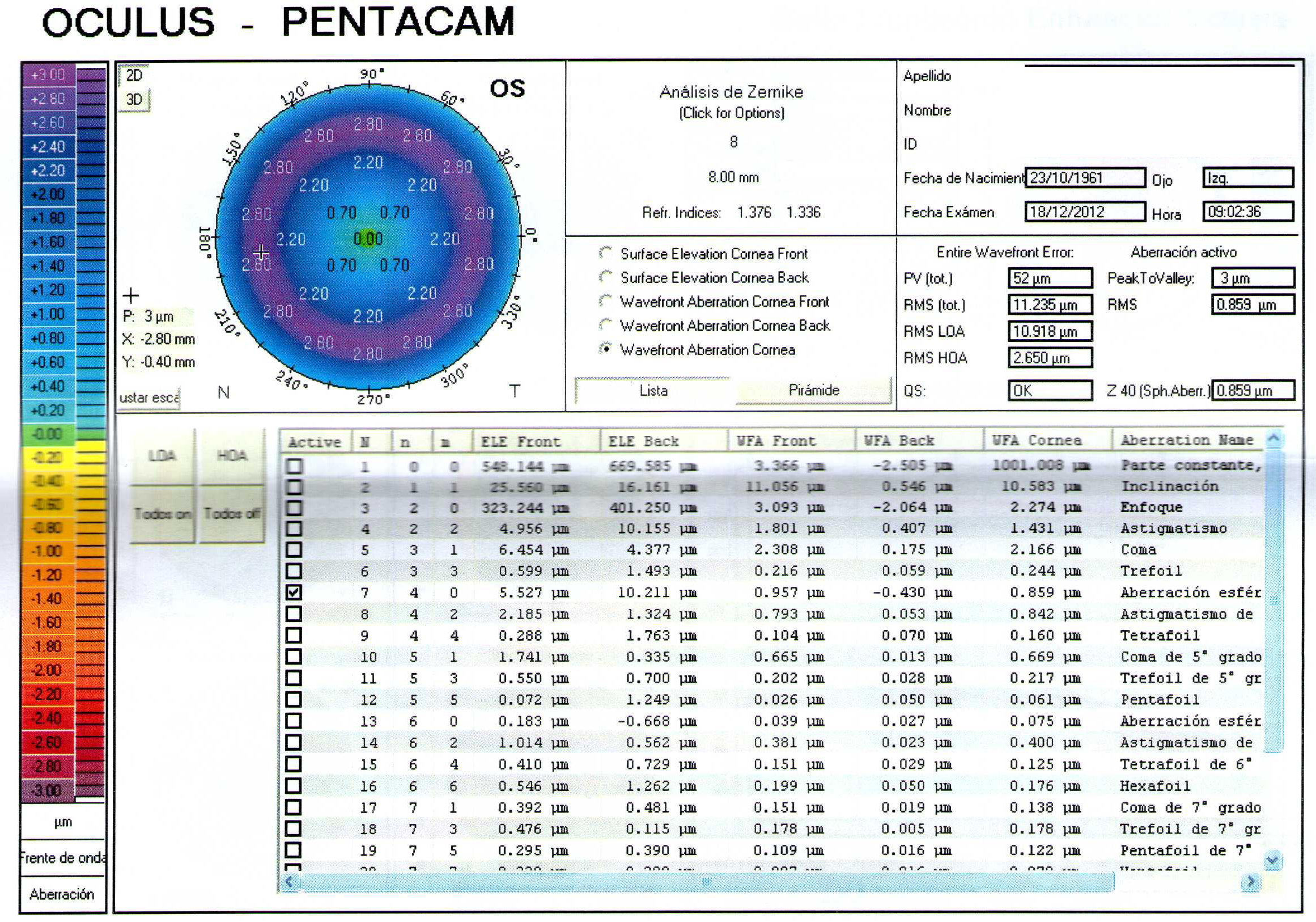Image resolution: width=1316 pixels, height=922 pixels.
Task: Click the Fecha de Nacimiento field
Action: point(1085,177)
